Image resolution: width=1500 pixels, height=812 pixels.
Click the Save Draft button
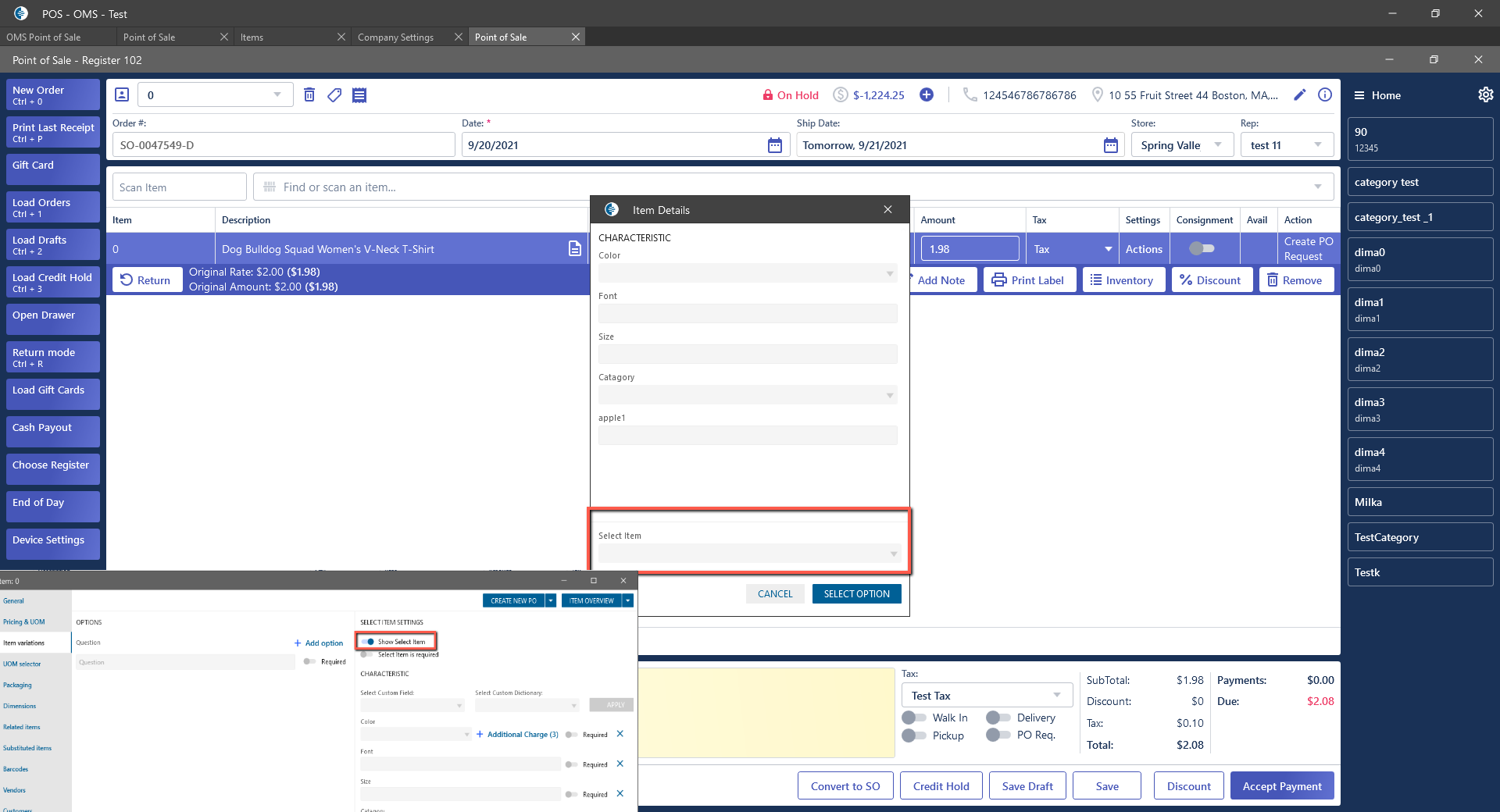[1027, 785]
